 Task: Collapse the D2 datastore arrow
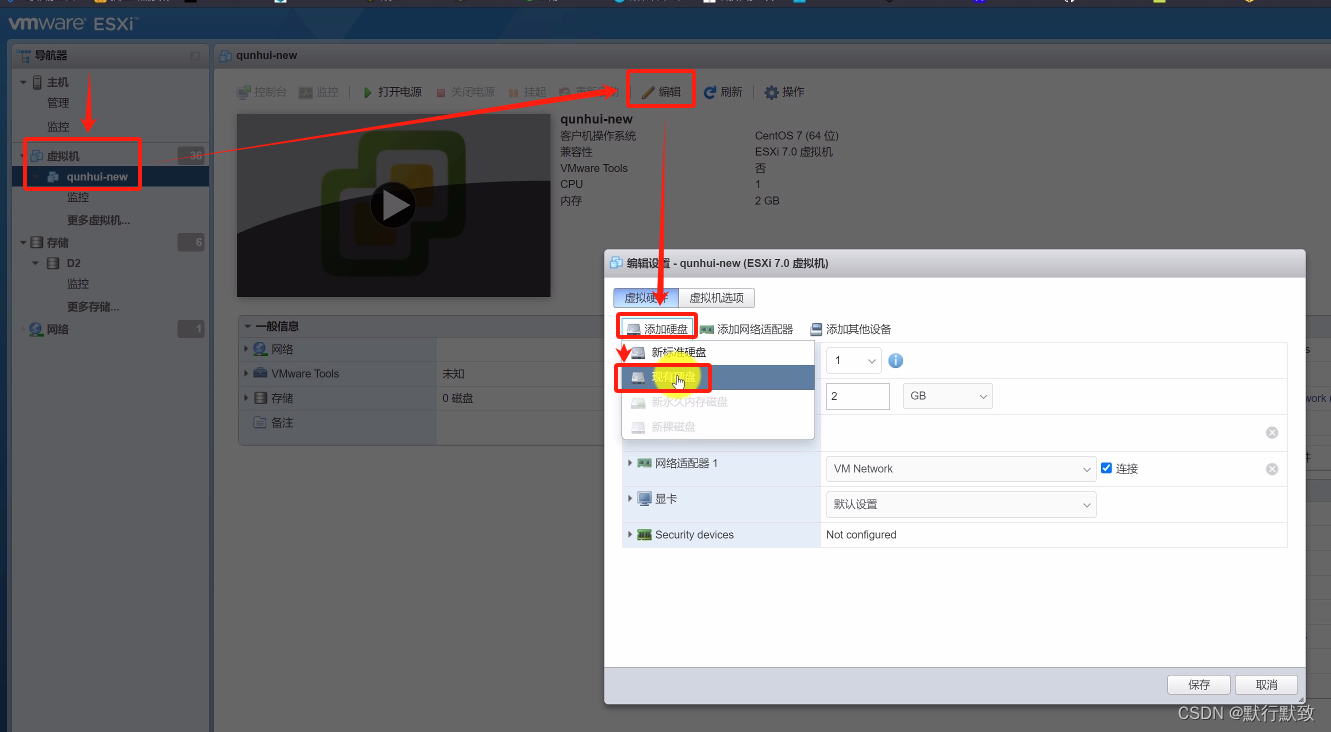(x=36, y=263)
